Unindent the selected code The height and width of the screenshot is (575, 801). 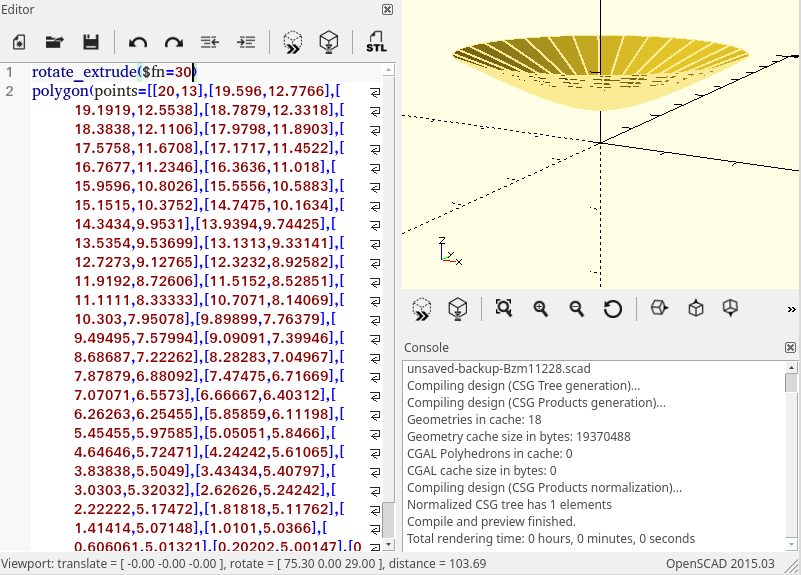[x=210, y=42]
